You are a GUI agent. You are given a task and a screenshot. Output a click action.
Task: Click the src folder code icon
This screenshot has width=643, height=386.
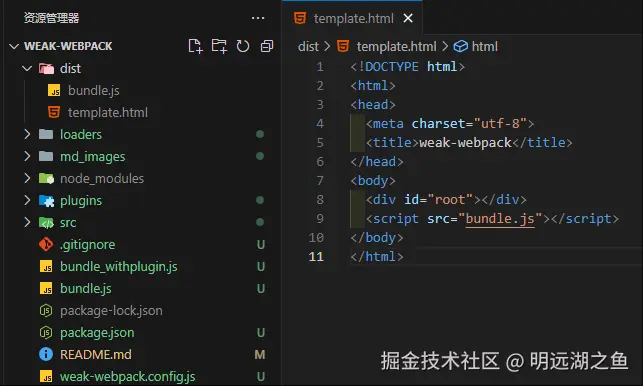46,222
